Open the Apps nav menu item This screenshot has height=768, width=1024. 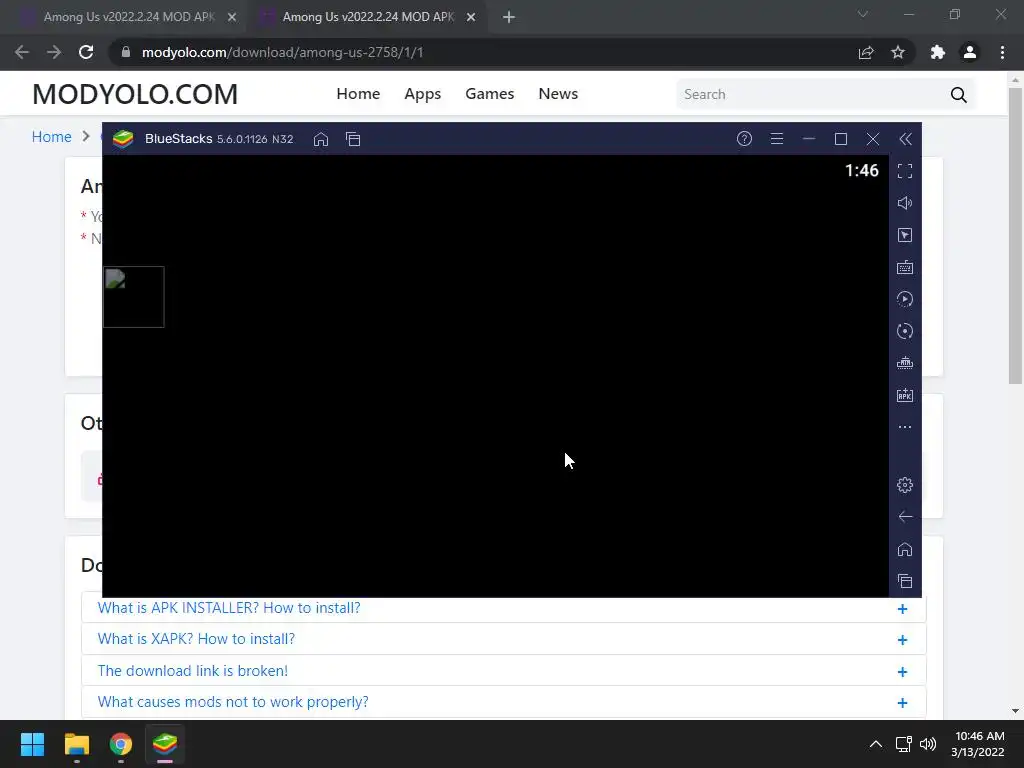coord(423,94)
